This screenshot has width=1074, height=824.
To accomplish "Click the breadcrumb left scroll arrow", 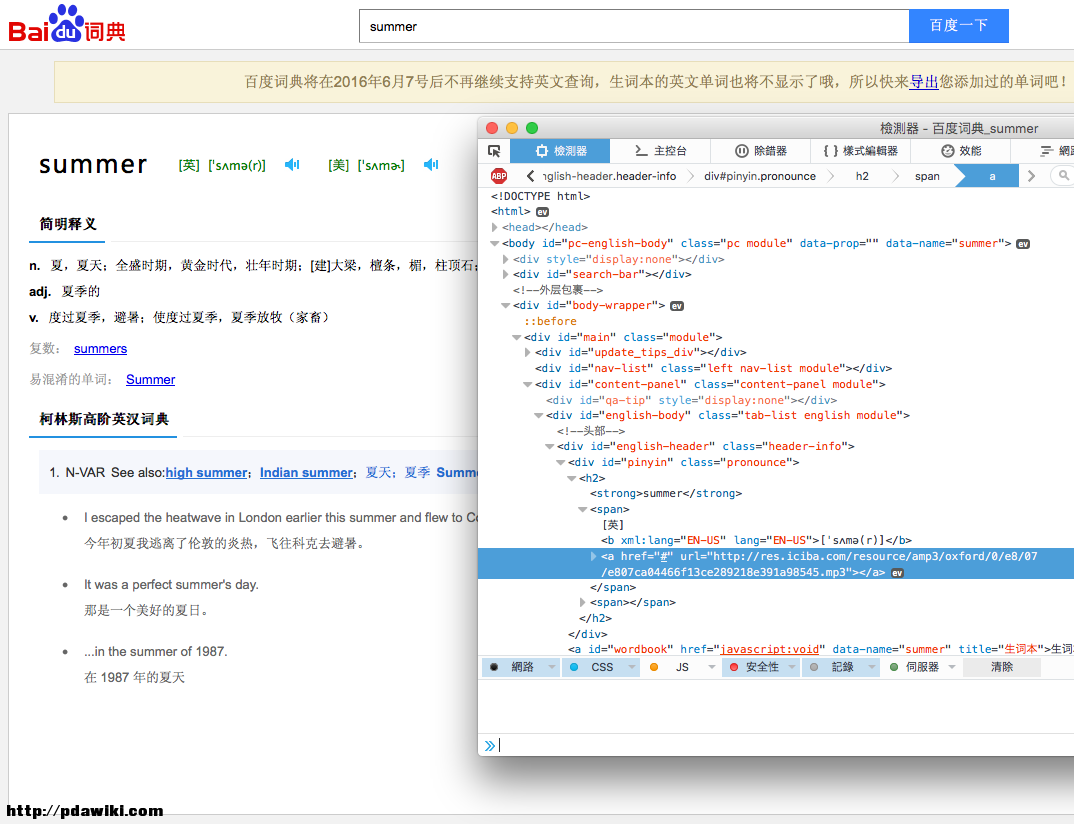I will pos(529,176).
